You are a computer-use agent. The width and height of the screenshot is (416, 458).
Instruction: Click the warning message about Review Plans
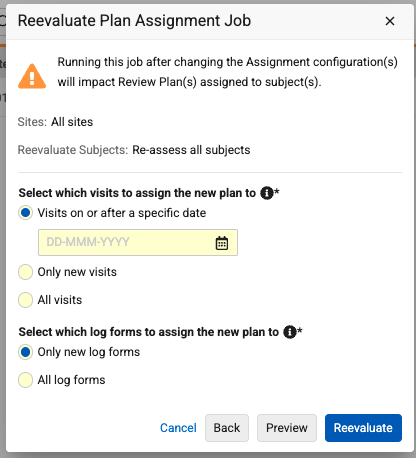point(227,72)
